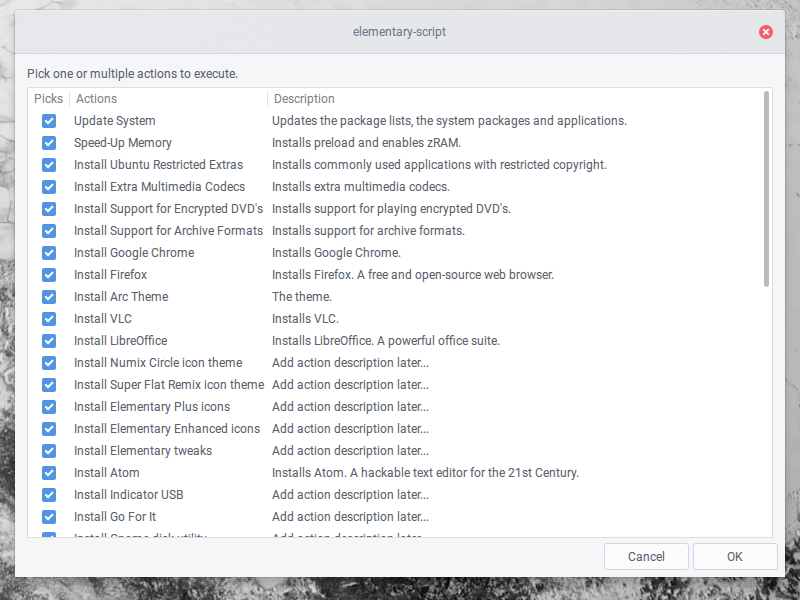Image resolution: width=800 pixels, height=600 pixels.
Task: Select the 'Install Indicator USB' action text
Action: pos(129,495)
